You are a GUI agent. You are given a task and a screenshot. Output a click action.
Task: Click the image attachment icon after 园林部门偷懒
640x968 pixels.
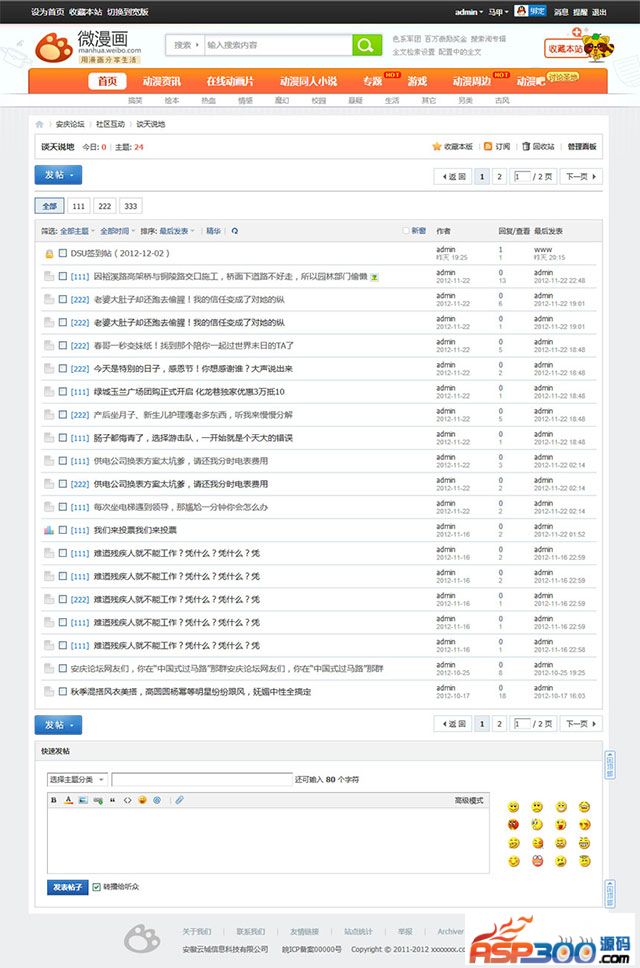(374, 277)
